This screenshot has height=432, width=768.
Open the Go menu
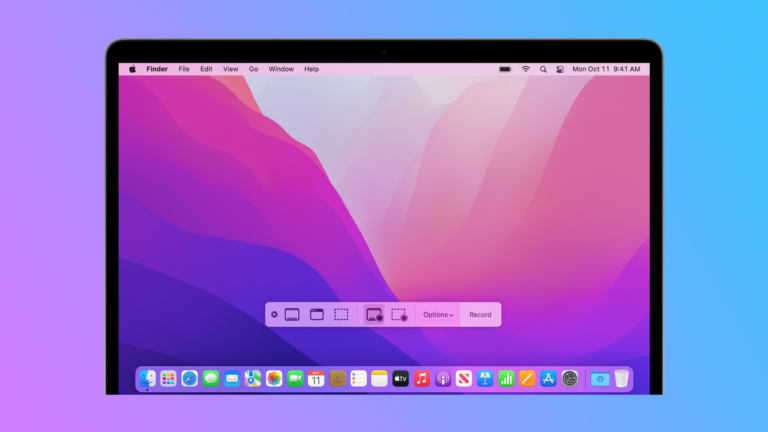click(x=253, y=69)
